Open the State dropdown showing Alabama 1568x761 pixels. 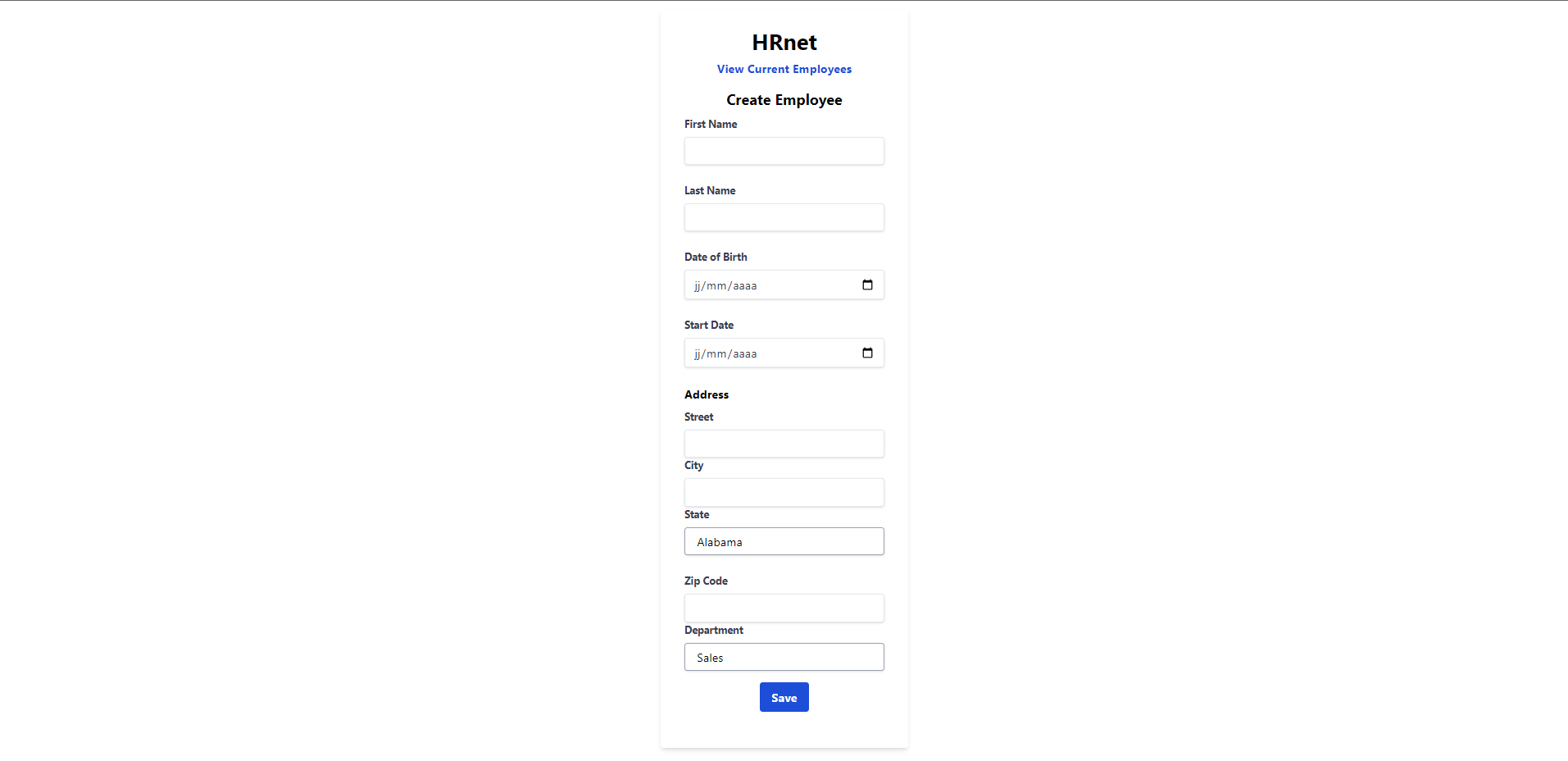click(784, 541)
